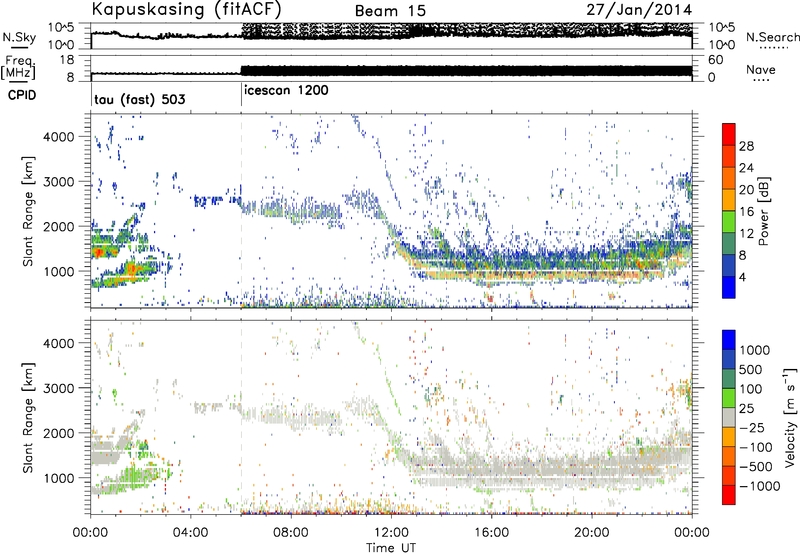
Task: Click the '1000' tick on the Velocity scale
Action: pos(754,350)
